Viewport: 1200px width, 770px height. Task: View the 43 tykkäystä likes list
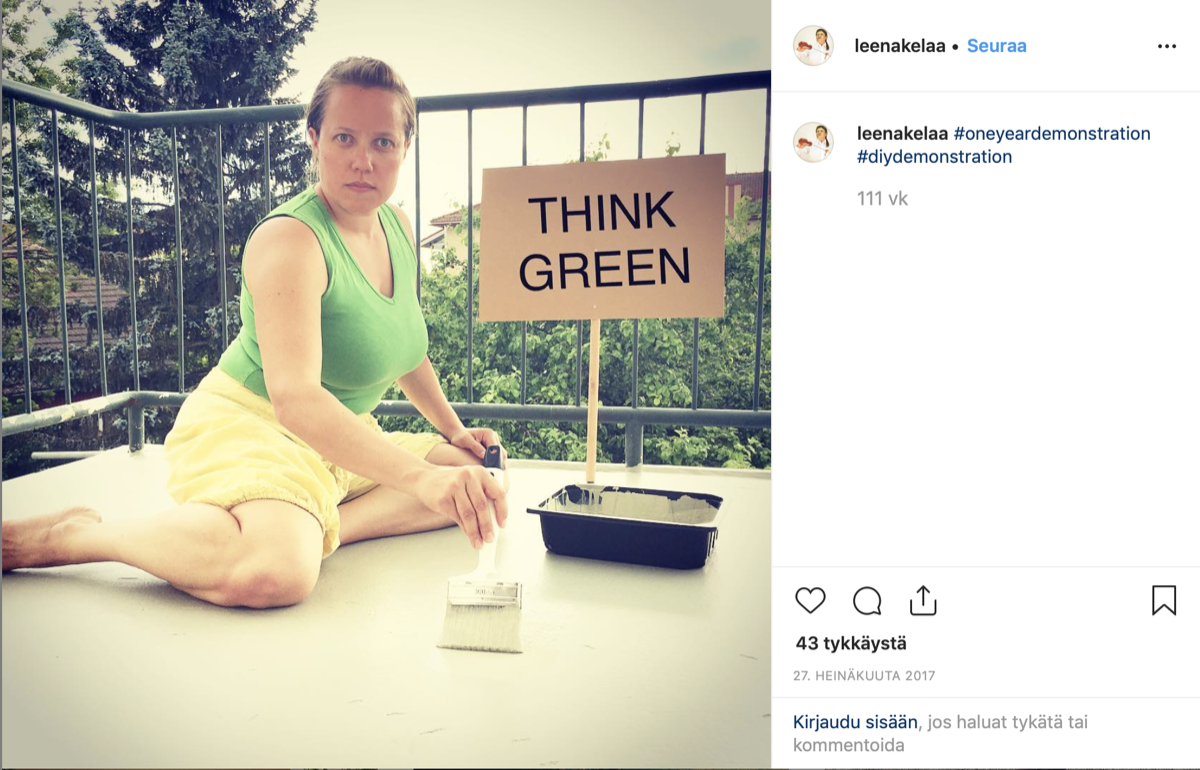pos(851,644)
